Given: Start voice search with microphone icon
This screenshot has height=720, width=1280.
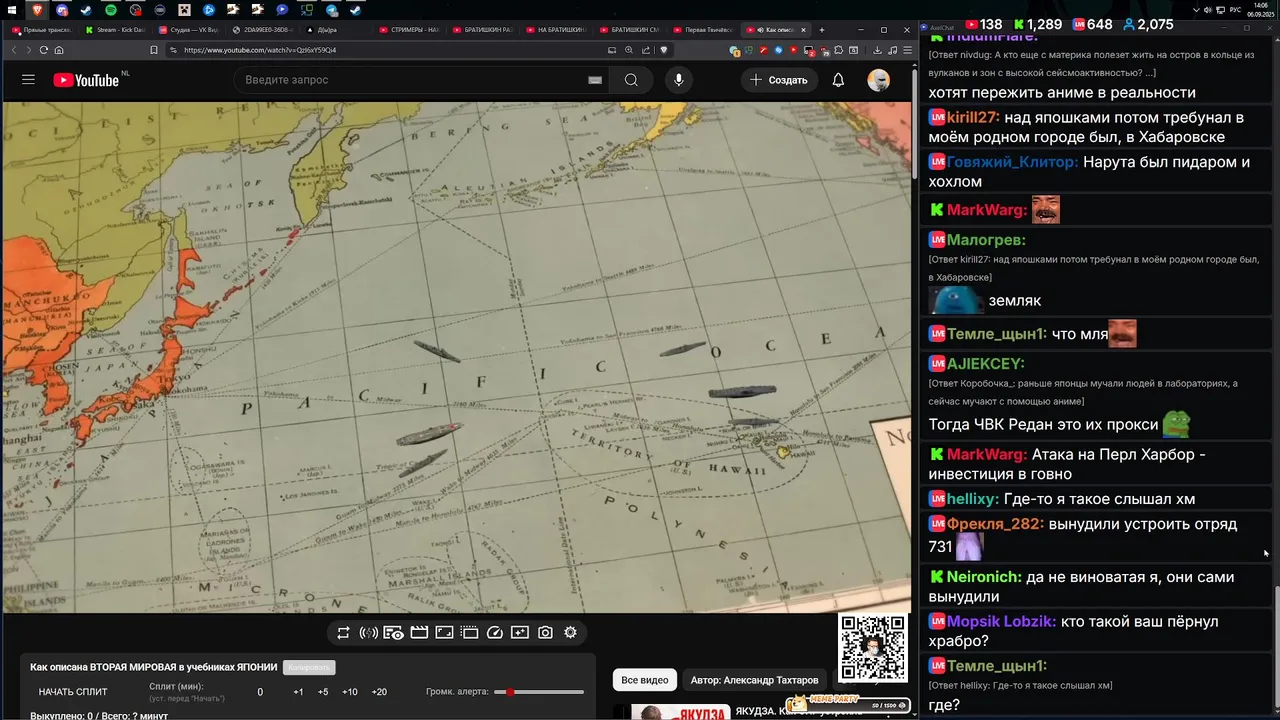Looking at the screenshot, I should 678,80.
